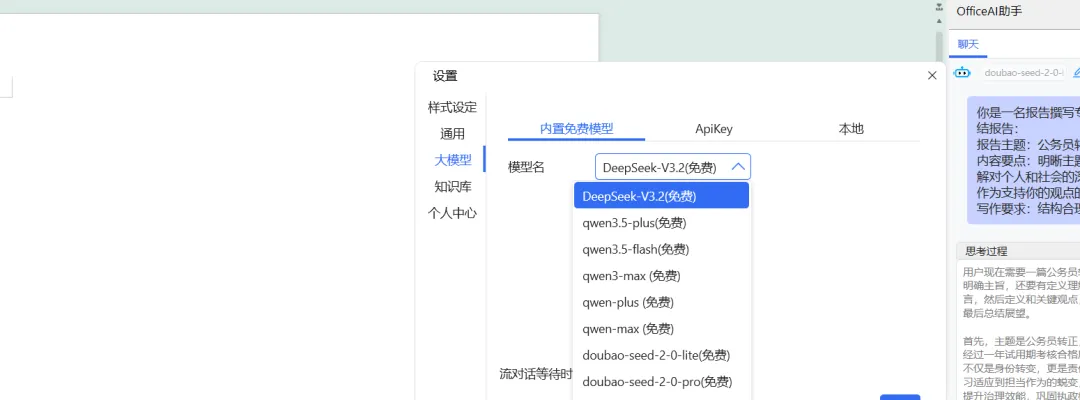
Task: Choose qwen-plus (免费) option
Action: pos(661,302)
